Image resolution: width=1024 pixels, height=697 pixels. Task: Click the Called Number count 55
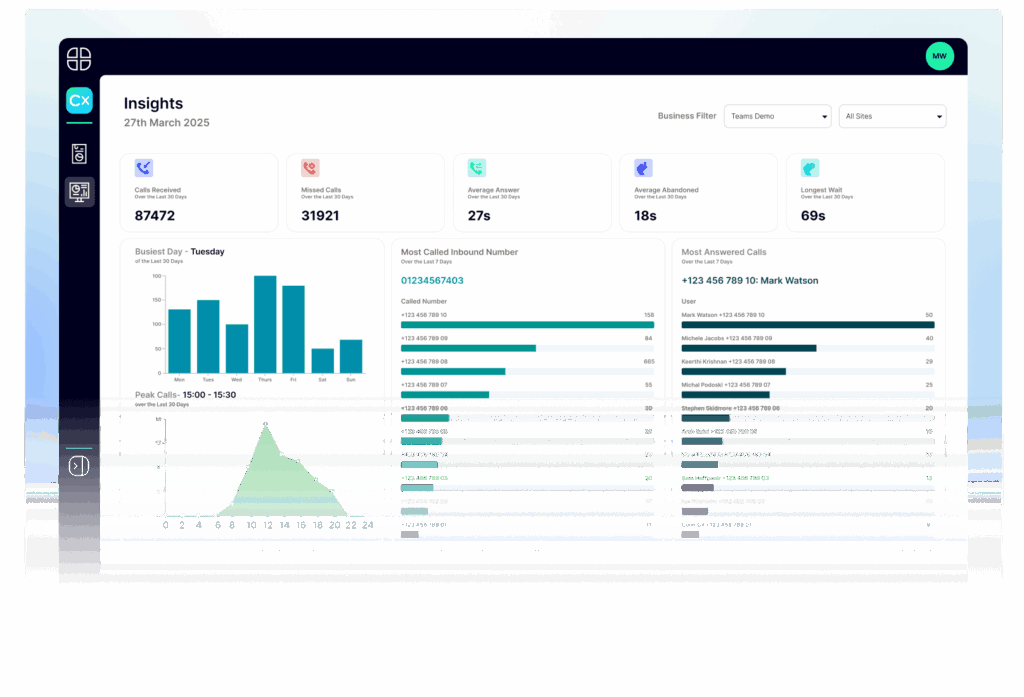coord(648,385)
